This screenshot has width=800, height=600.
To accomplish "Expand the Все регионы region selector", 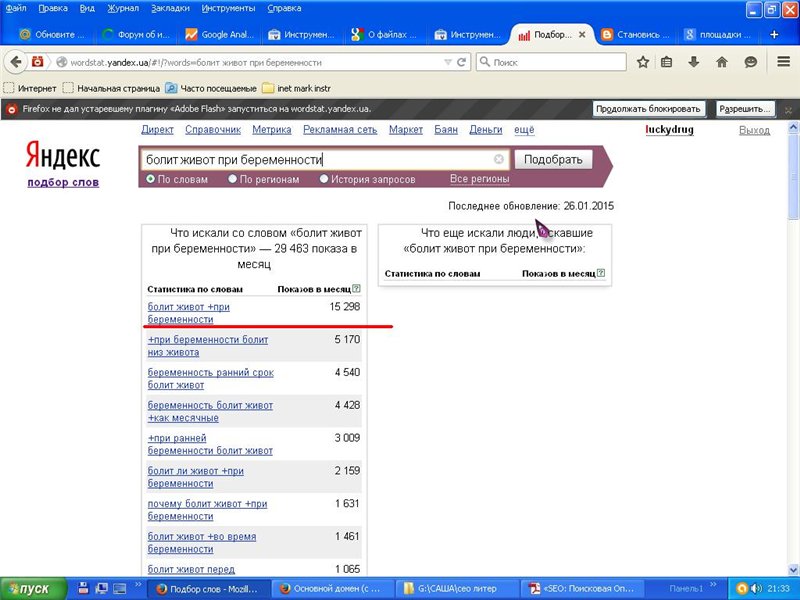I will 479,180.
